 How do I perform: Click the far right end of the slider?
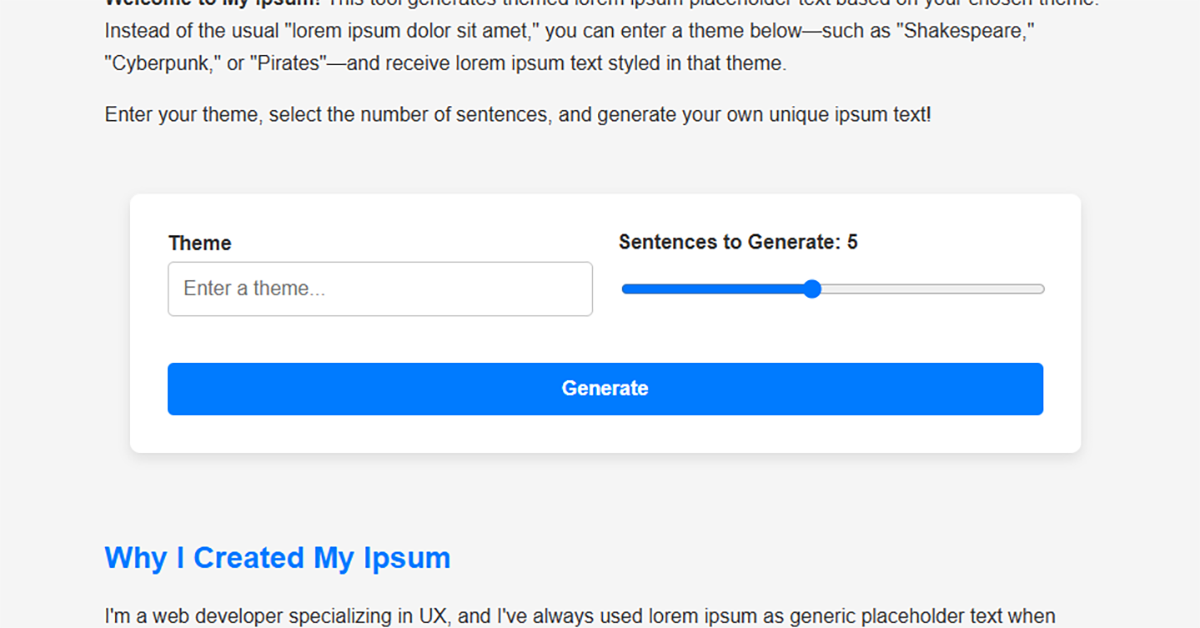pos(1042,289)
